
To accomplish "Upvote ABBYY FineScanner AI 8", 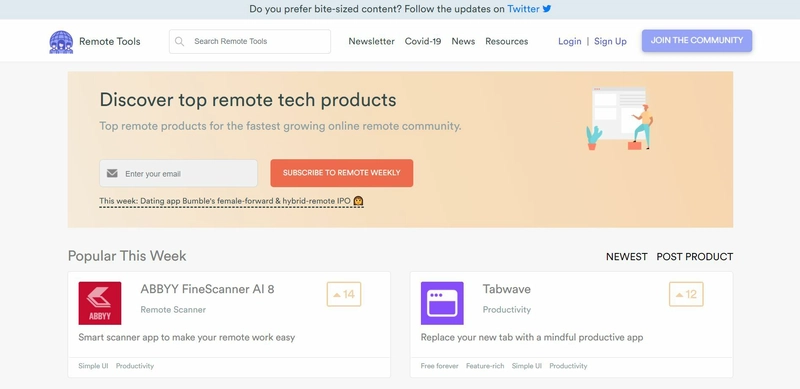I will click(344, 295).
